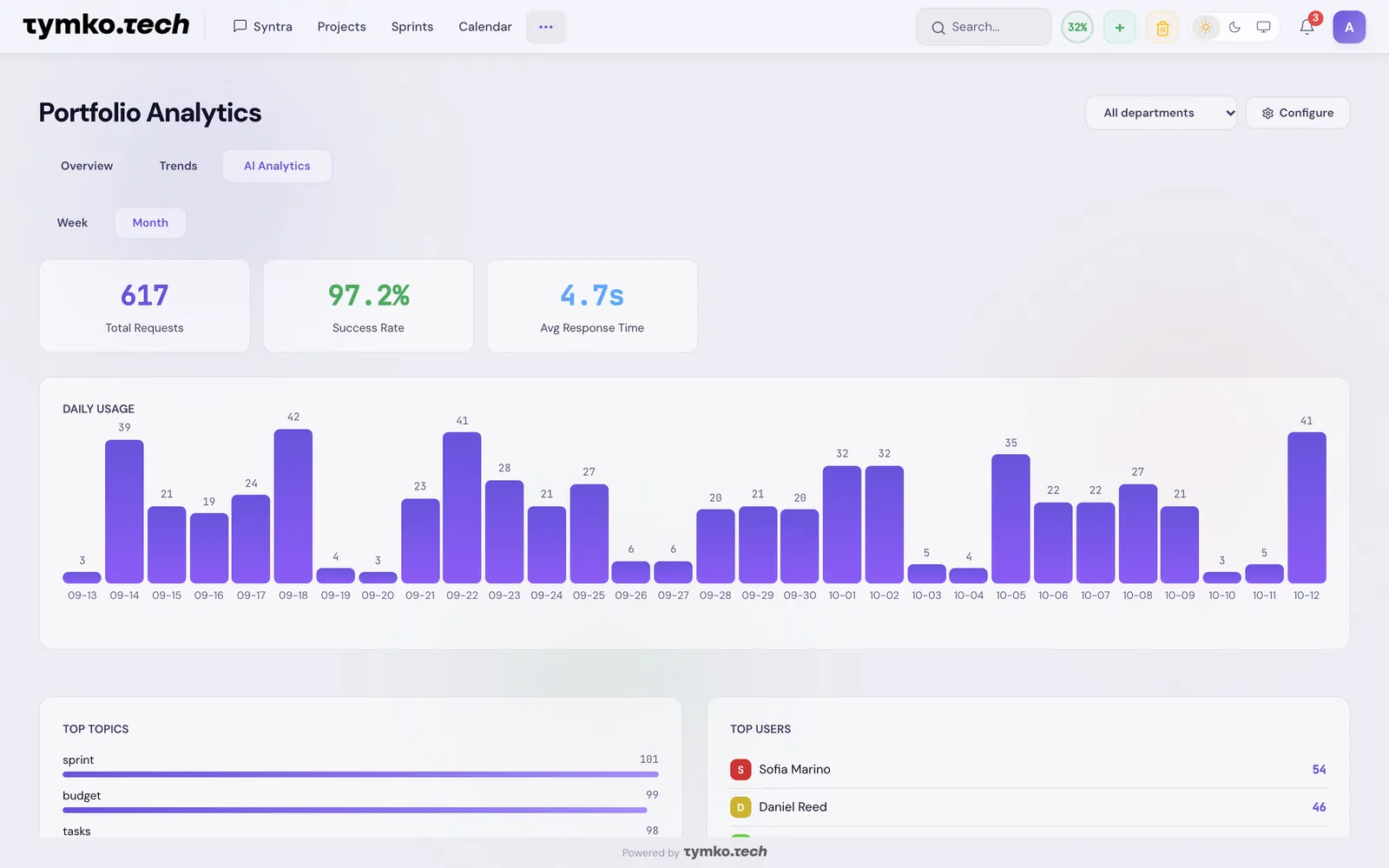Switch to light theme sun icon
1389x868 pixels.
[1205, 27]
